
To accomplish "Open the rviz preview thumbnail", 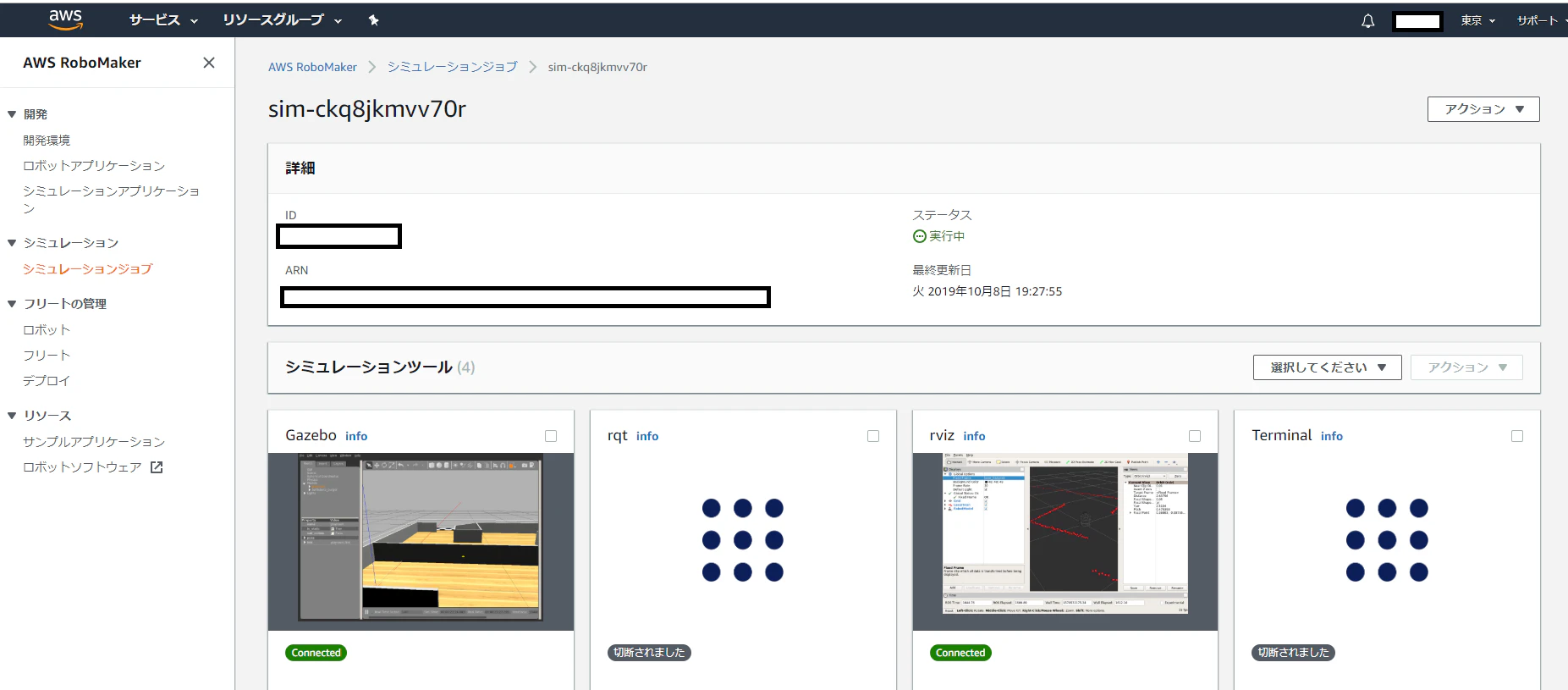I will [1065, 542].
